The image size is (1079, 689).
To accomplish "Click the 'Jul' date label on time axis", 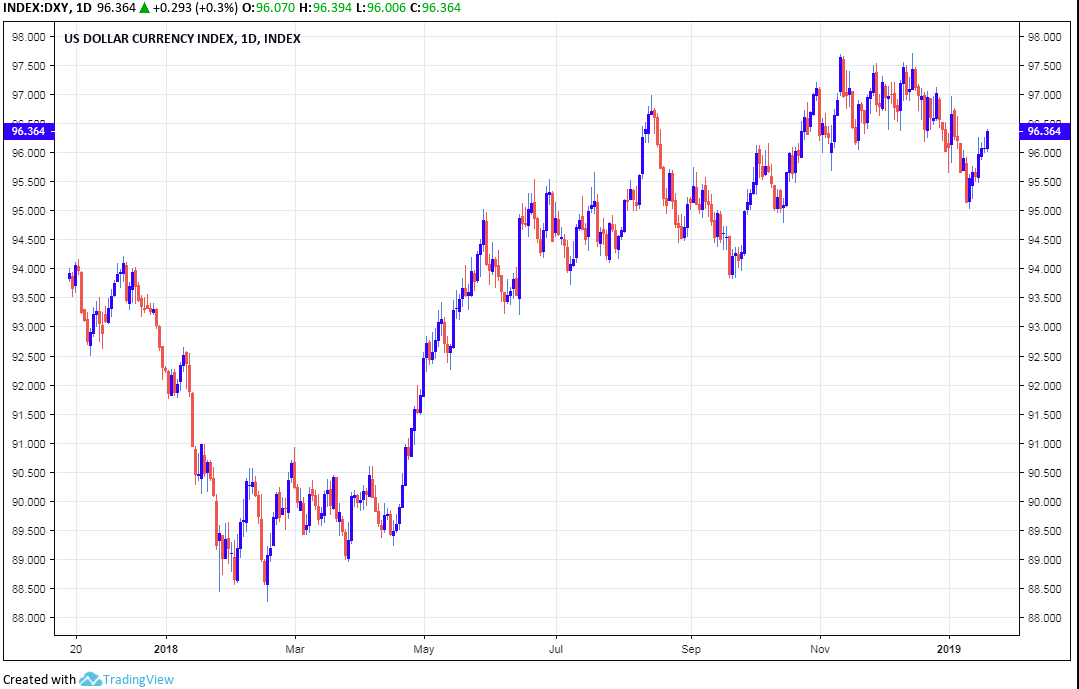I will click(x=556, y=647).
